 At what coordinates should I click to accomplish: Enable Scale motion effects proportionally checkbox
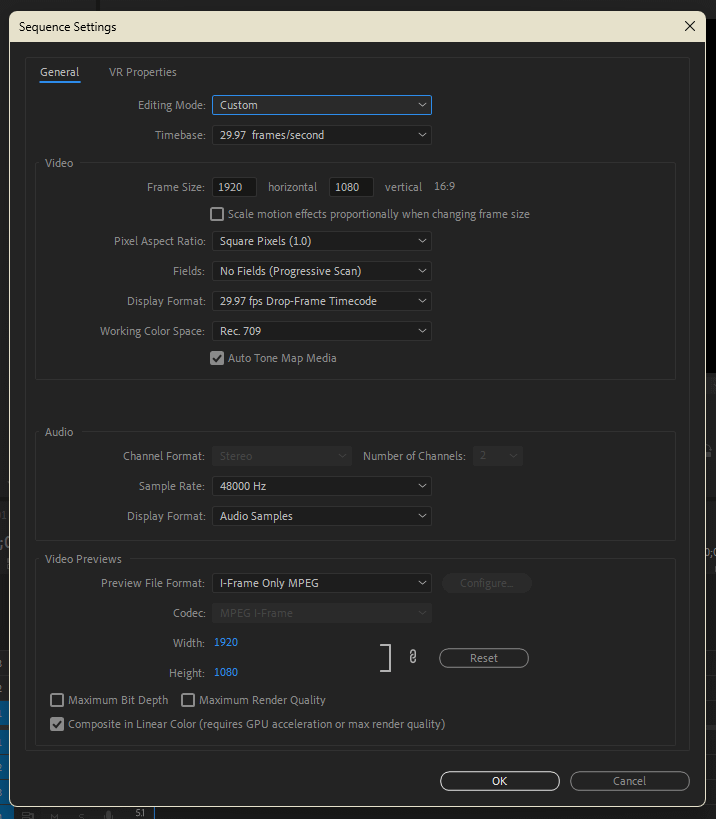[217, 214]
